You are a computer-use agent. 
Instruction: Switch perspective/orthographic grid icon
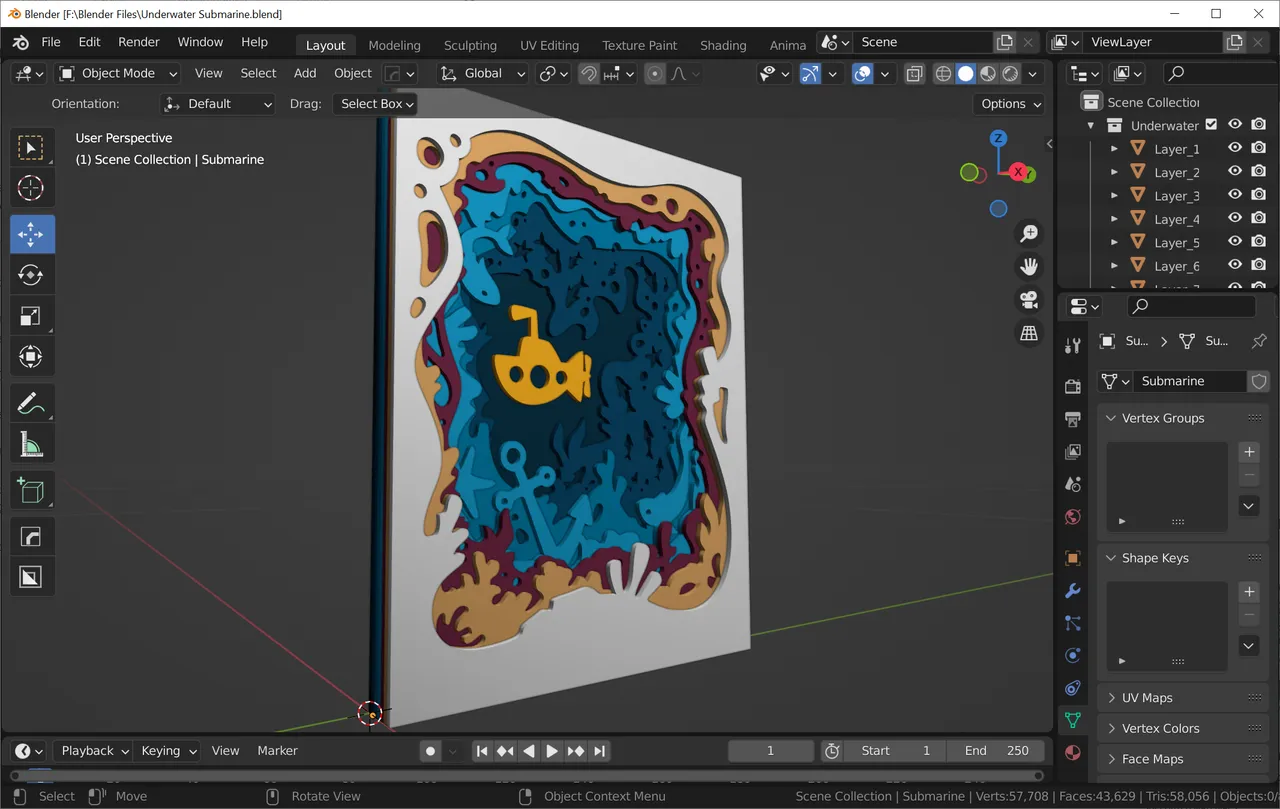point(1029,333)
